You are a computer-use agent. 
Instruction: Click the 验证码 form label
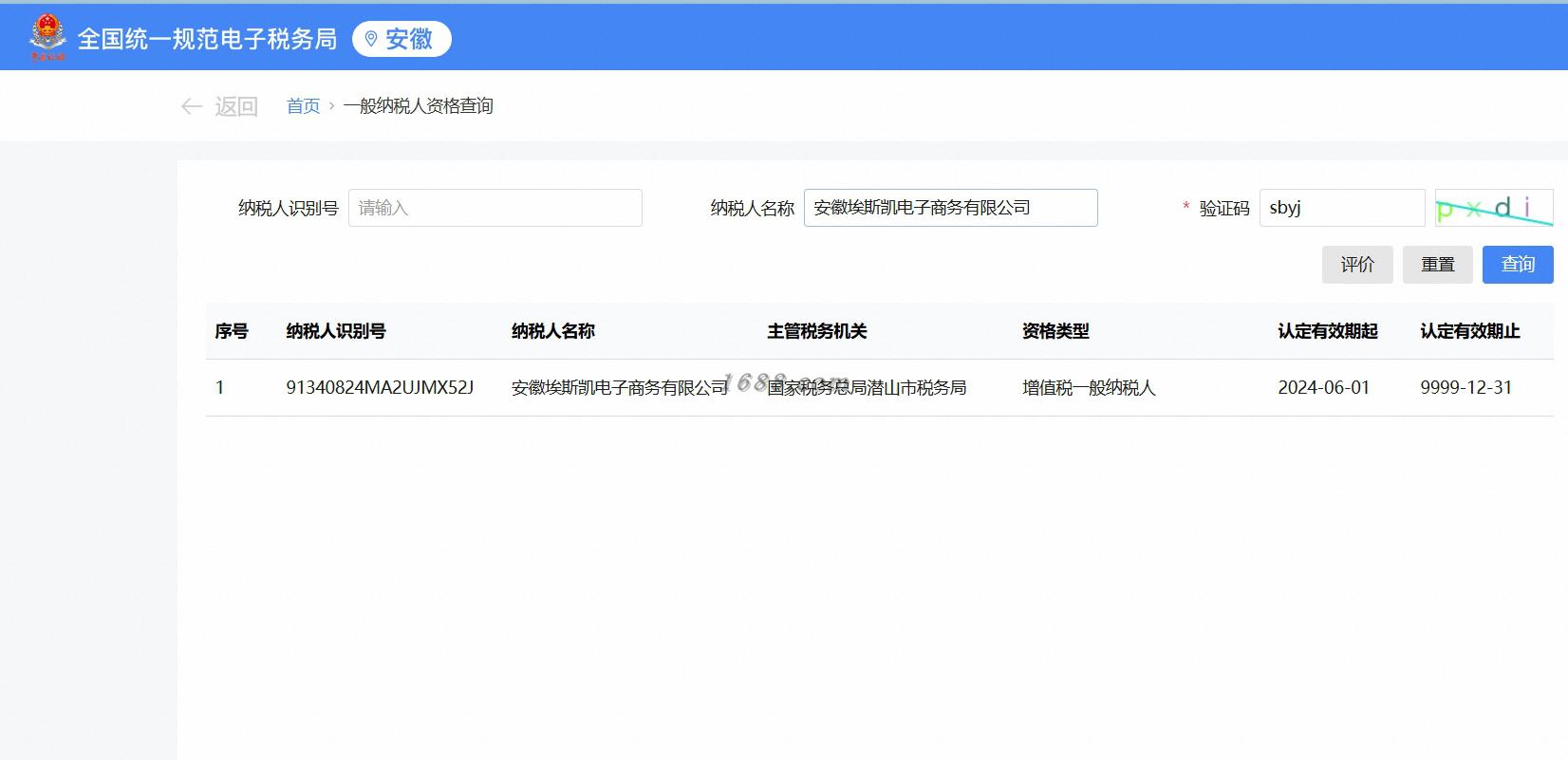[x=1224, y=208]
